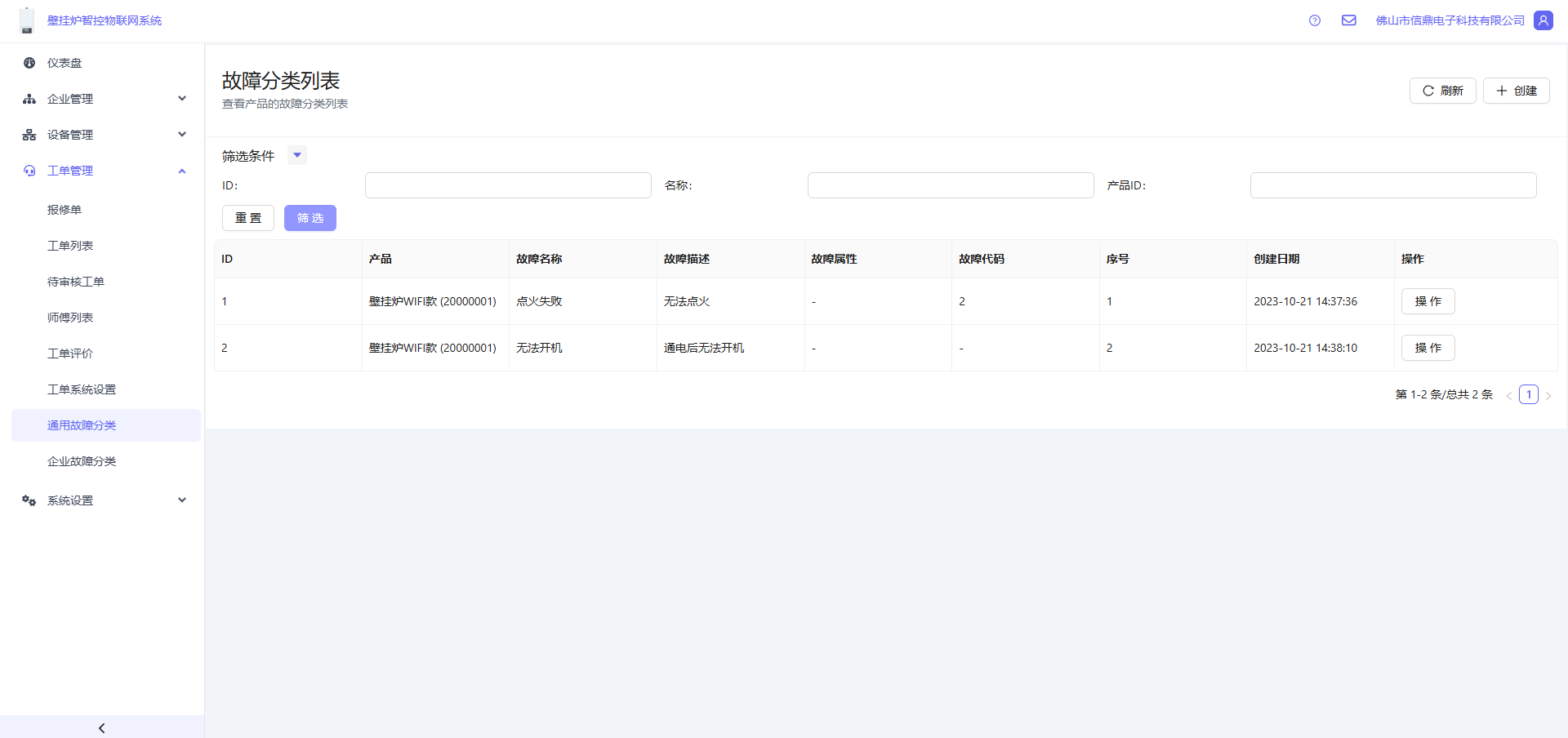Click the help question mark icon

click(x=1314, y=20)
